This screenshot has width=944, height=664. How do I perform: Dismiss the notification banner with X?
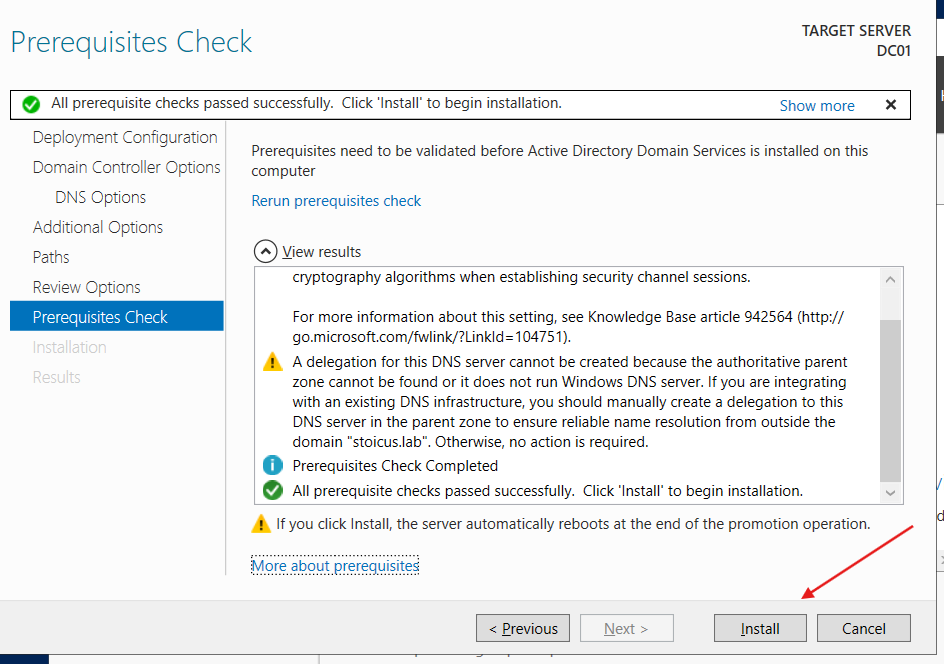[x=891, y=104]
